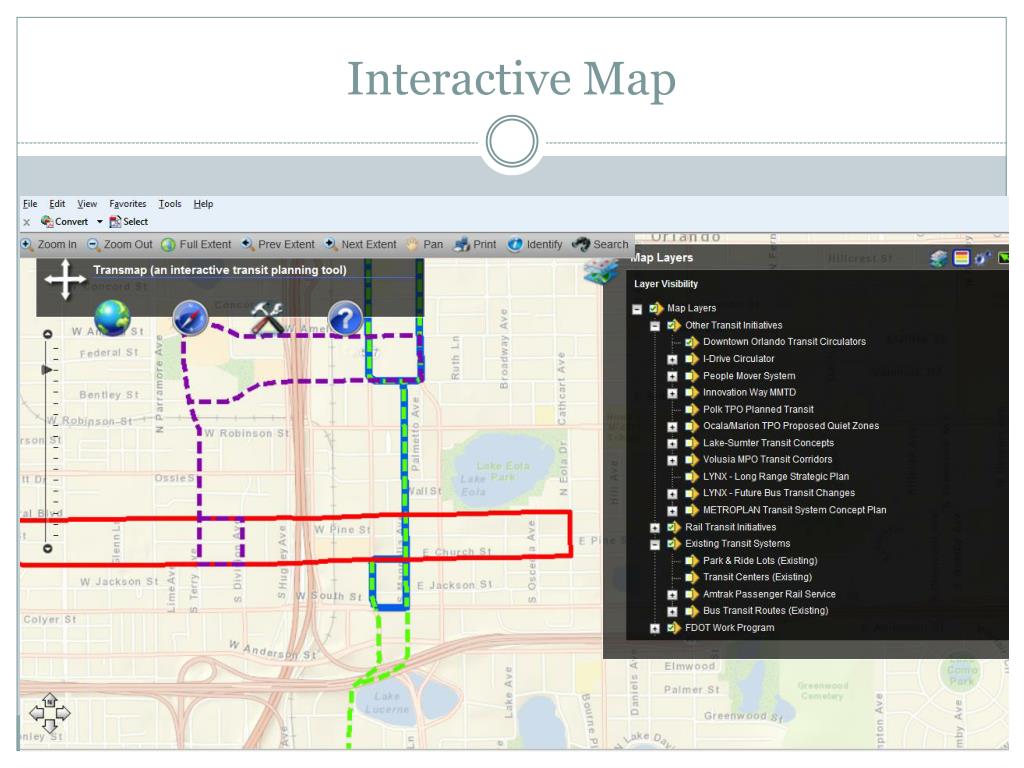The image size is (1024, 768).
Task: Open the Tools menu
Action: point(170,204)
